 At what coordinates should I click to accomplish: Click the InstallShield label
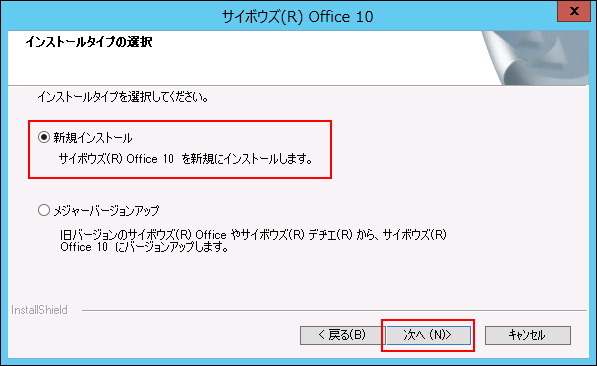(x=39, y=310)
